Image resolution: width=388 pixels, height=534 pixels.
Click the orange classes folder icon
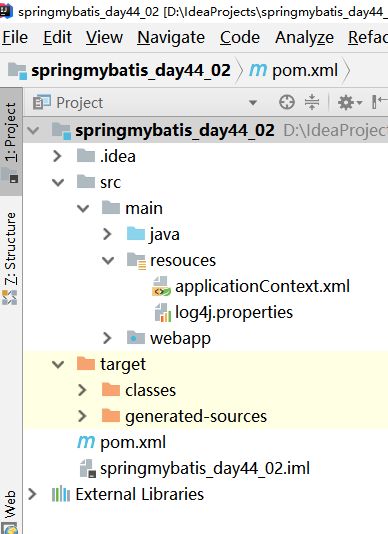pyautogui.click(x=111, y=390)
